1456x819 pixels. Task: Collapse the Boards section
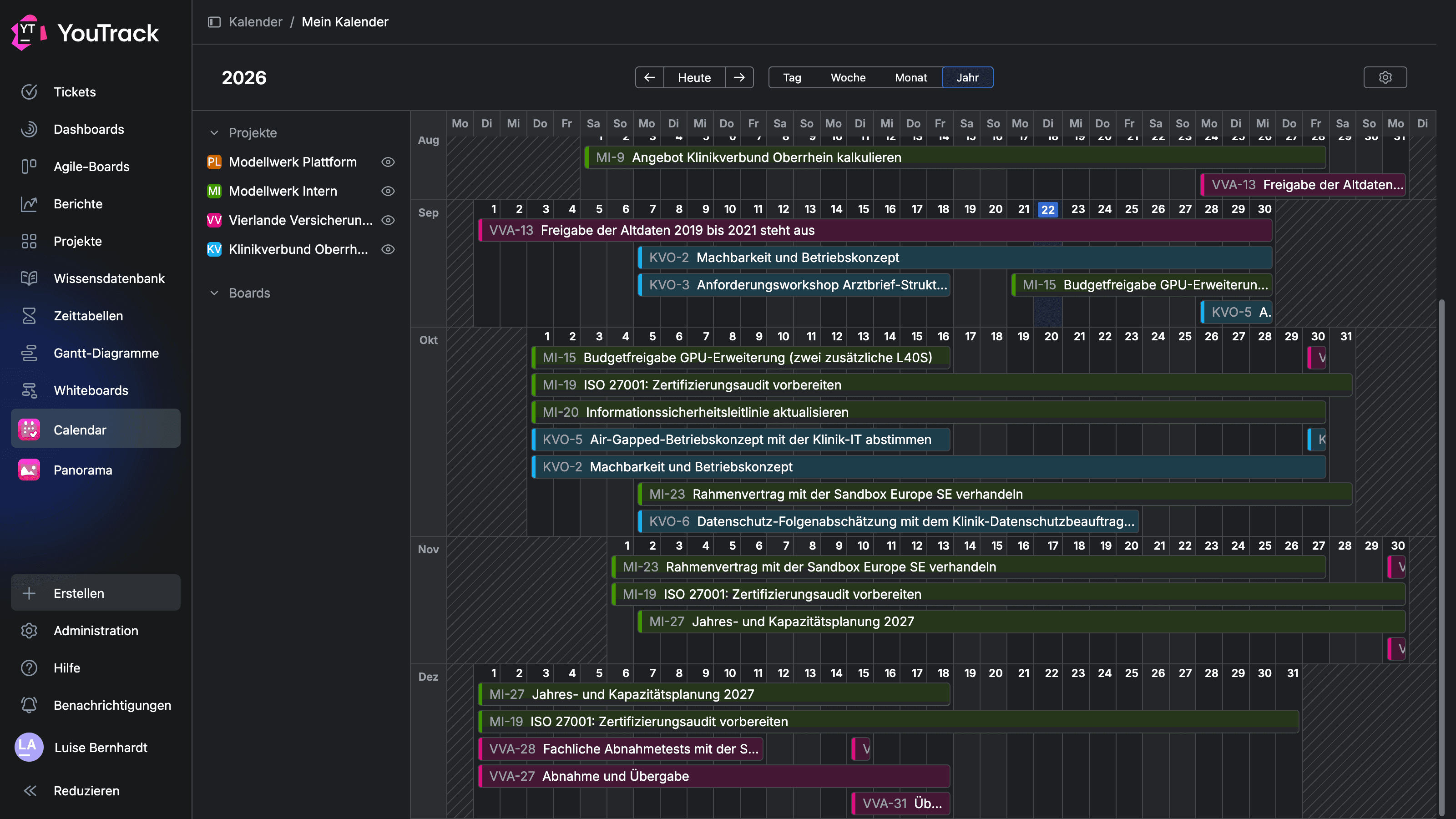tap(214, 293)
